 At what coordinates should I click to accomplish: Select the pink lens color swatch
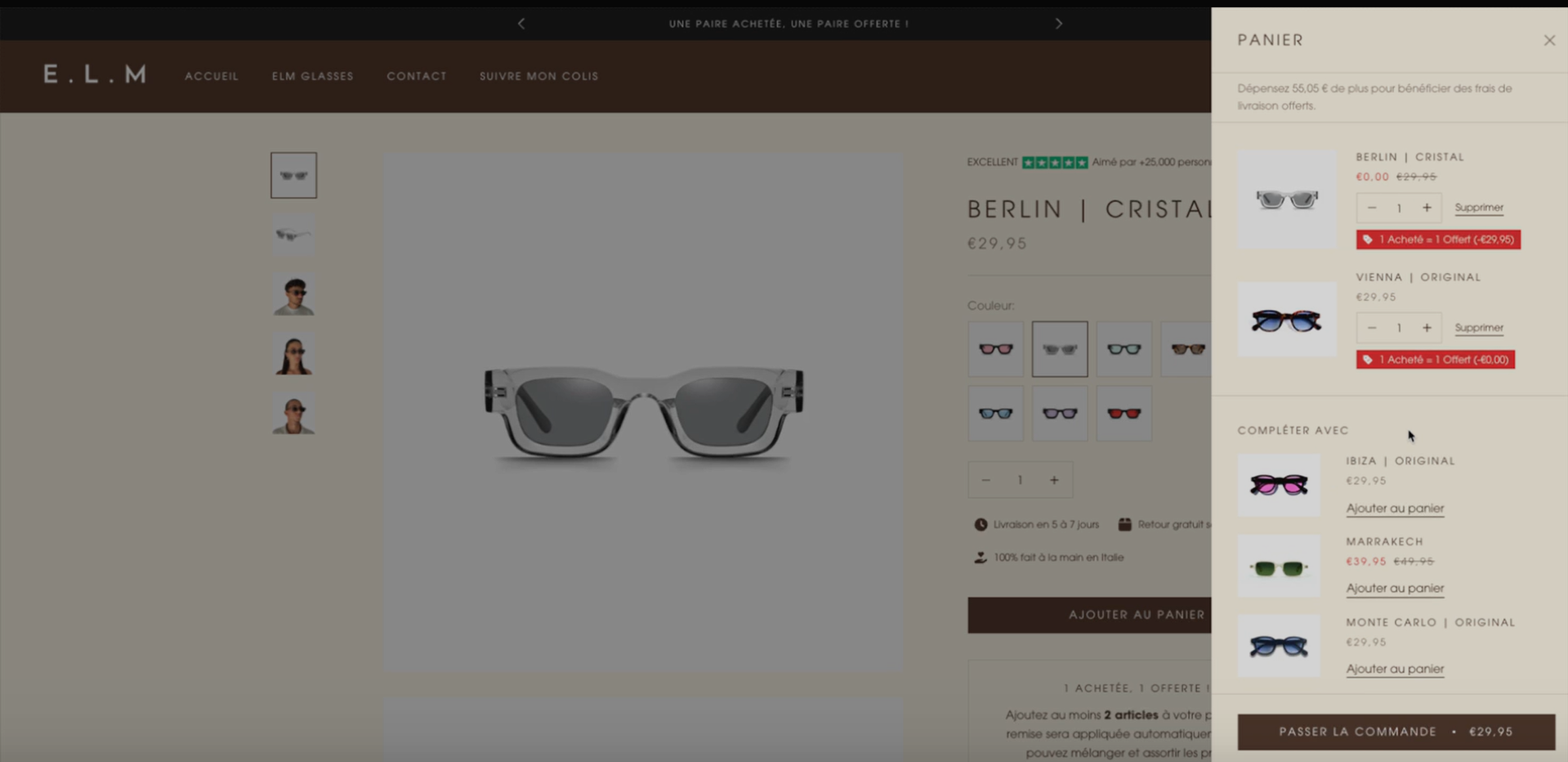(x=995, y=349)
